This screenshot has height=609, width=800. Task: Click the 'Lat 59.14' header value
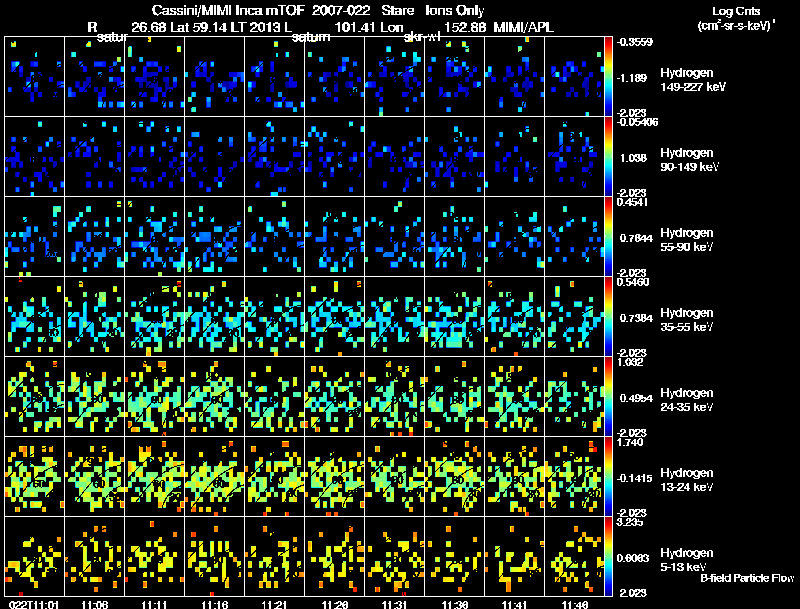pos(199,27)
